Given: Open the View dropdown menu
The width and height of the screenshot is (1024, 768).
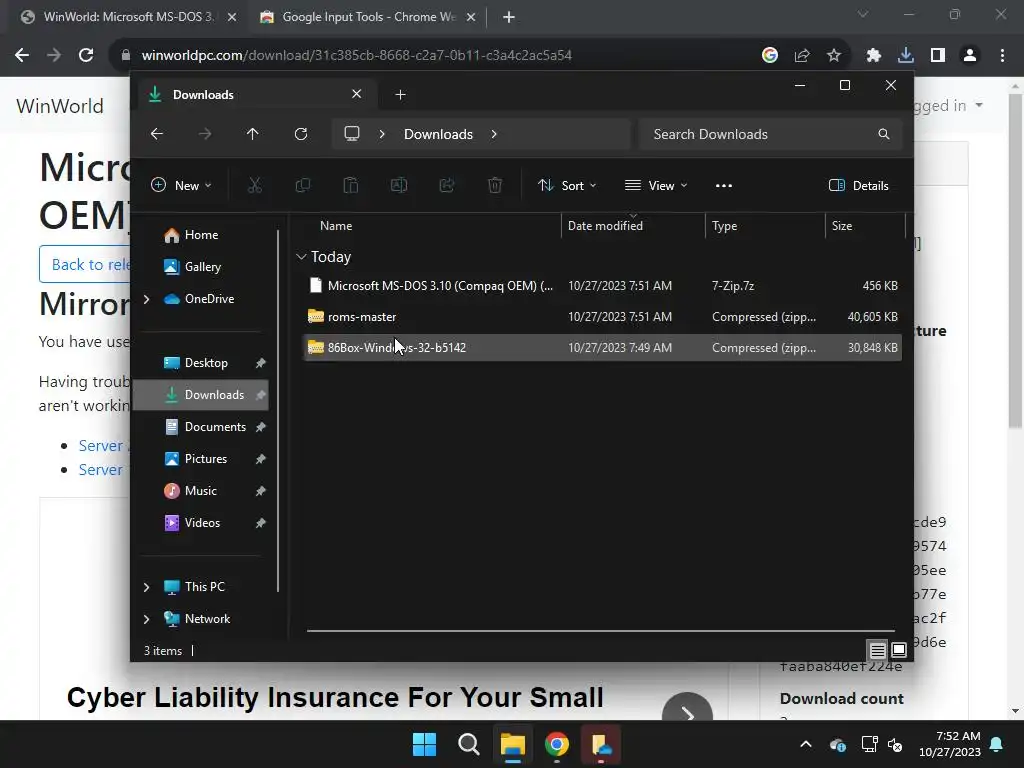Looking at the screenshot, I should (x=656, y=185).
